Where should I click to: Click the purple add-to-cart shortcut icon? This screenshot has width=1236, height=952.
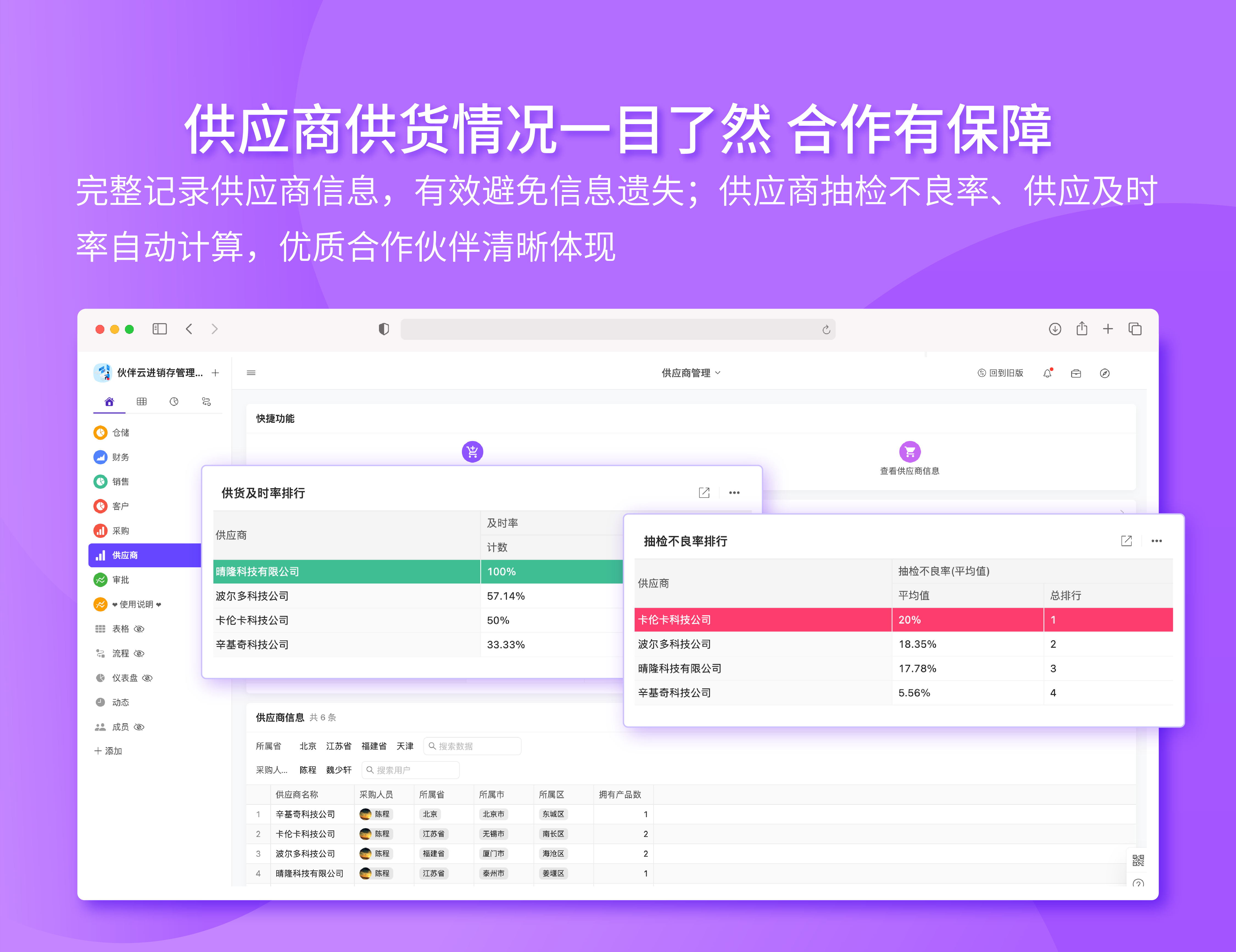pos(473,452)
